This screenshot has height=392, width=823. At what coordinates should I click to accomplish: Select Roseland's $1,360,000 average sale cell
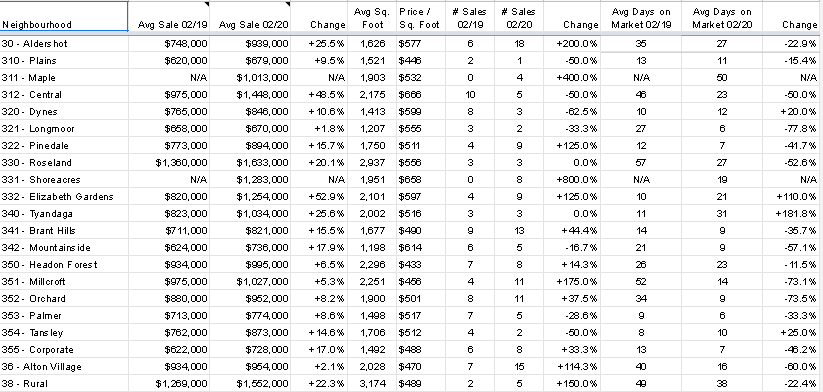pos(169,163)
